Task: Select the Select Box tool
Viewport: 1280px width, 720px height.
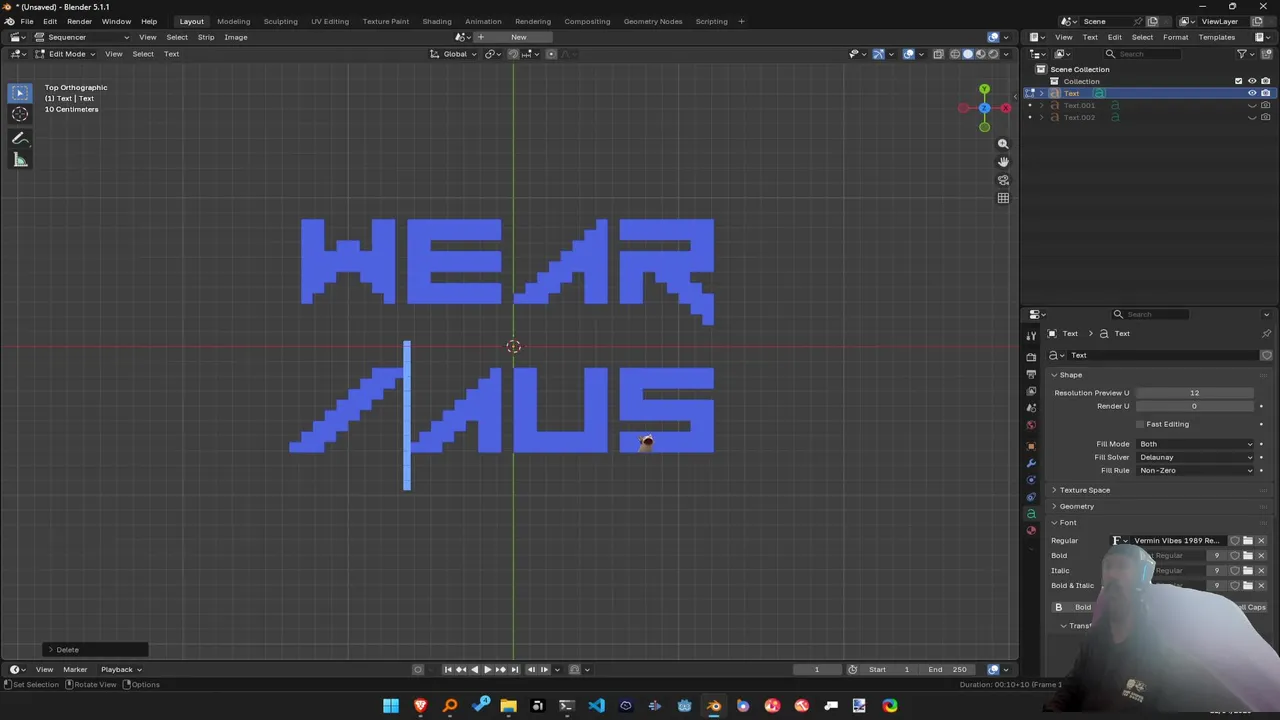Action: coord(20,93)
